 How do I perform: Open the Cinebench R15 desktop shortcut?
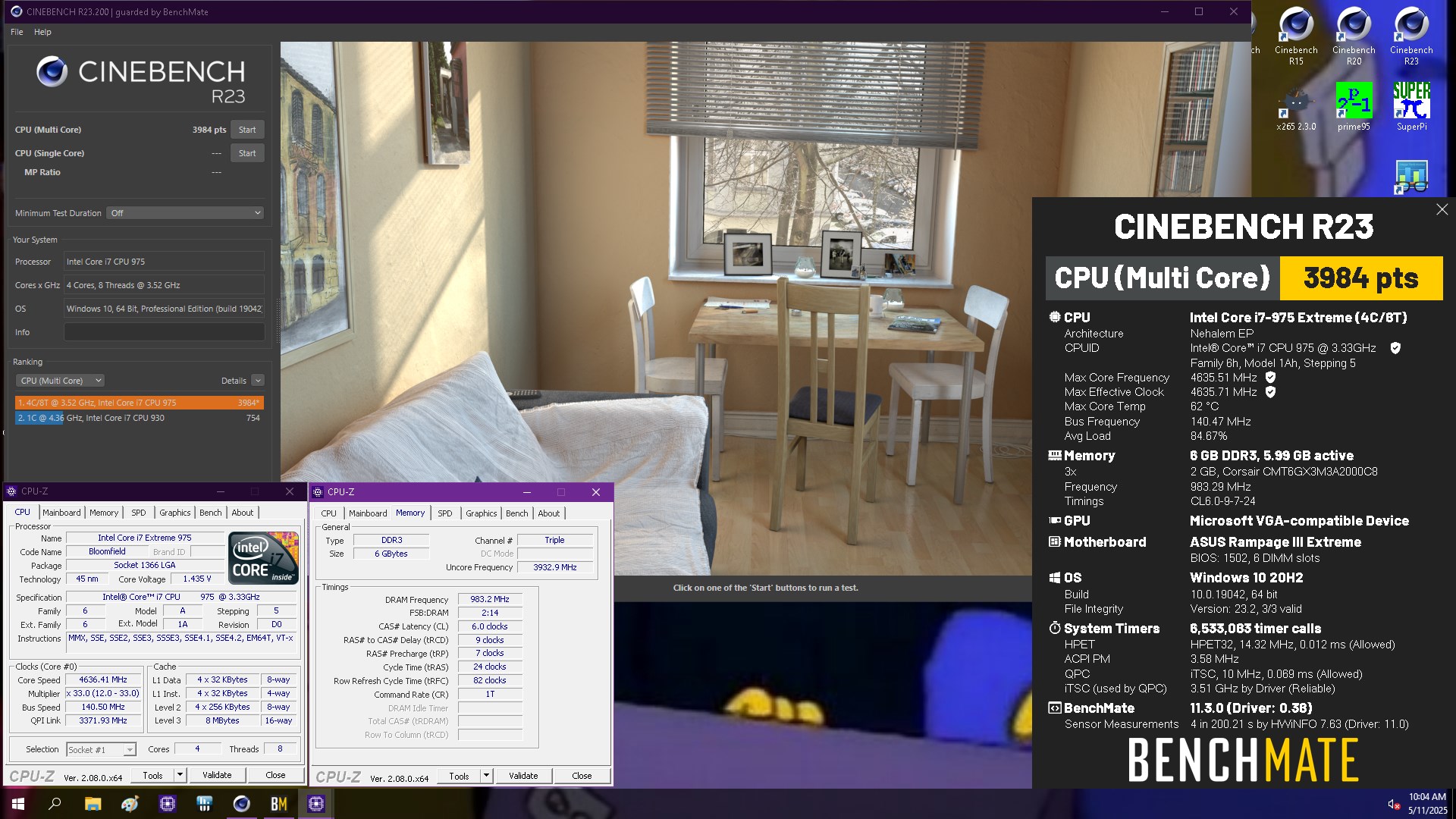(1296, 36)
